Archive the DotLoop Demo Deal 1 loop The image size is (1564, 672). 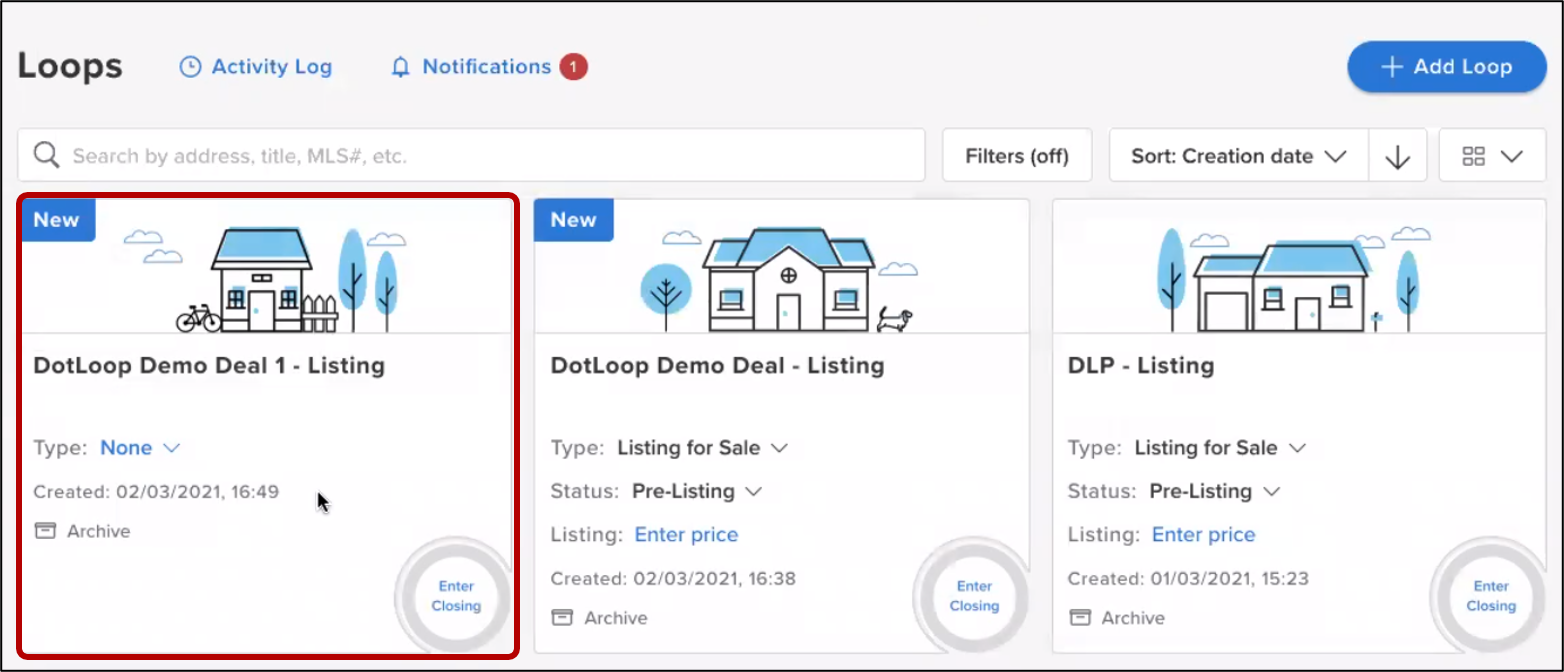[x=82, y=531]
